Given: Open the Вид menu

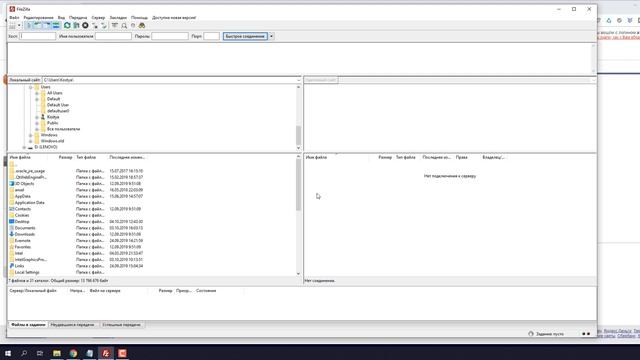Looking at the screenshot, I should pos(61,18).
